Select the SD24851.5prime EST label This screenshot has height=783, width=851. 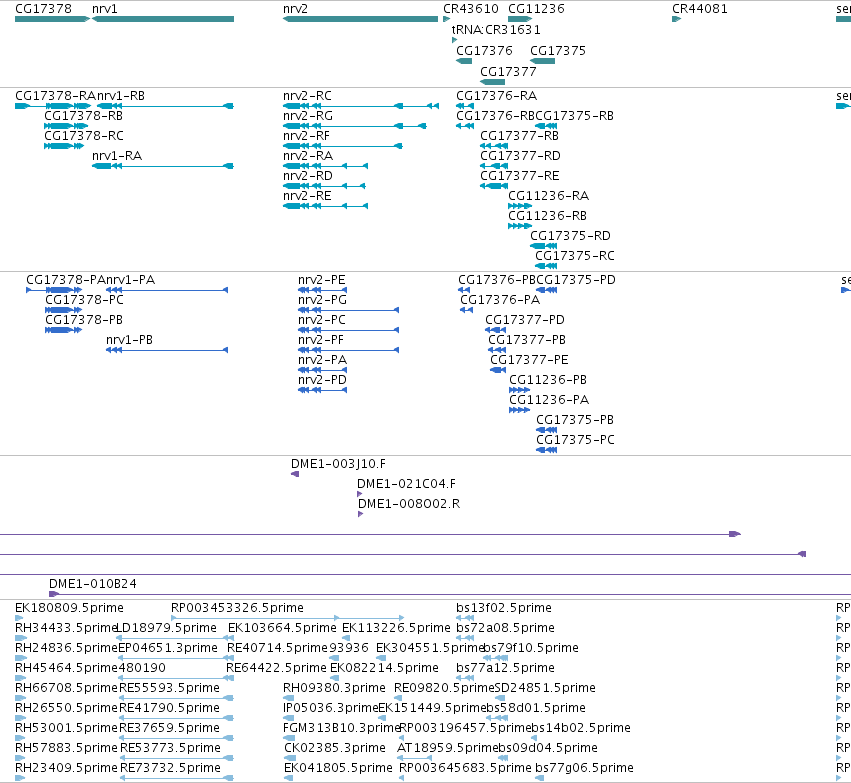(545, 688)
